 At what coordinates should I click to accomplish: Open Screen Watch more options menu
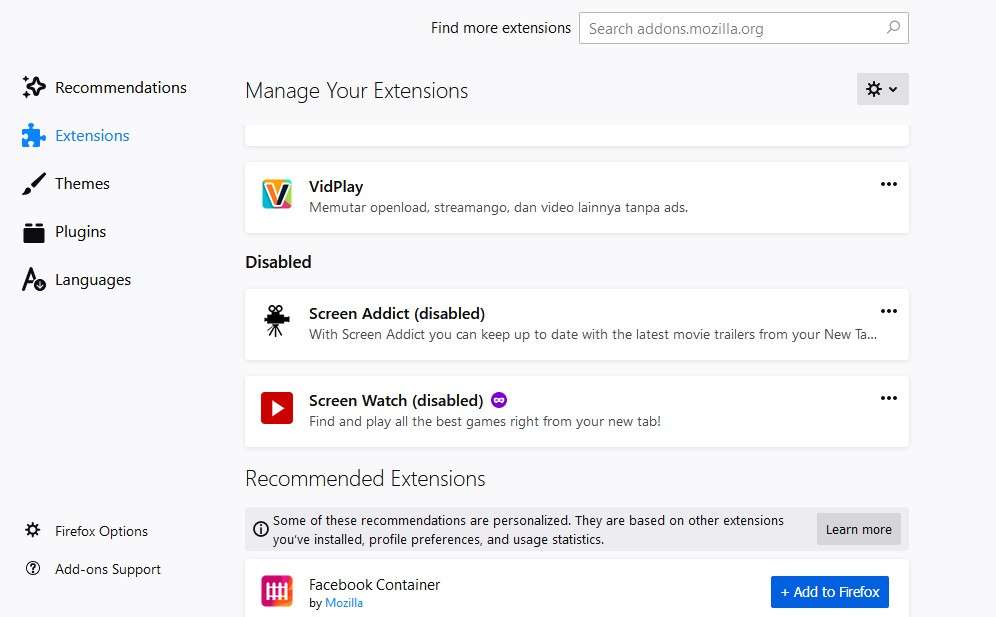point(889,398)
